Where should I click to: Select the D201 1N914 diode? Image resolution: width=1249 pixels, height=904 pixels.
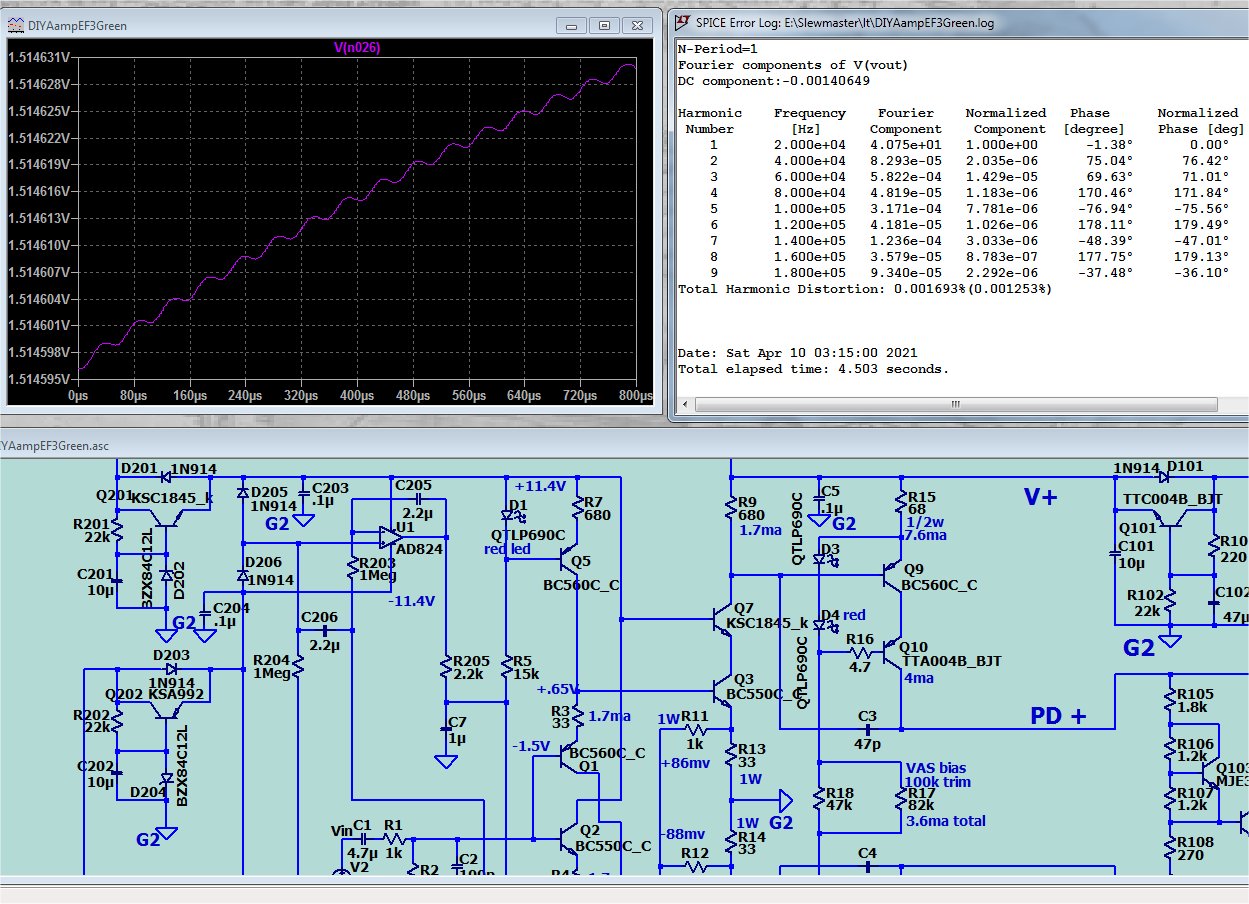click(166, 476)
